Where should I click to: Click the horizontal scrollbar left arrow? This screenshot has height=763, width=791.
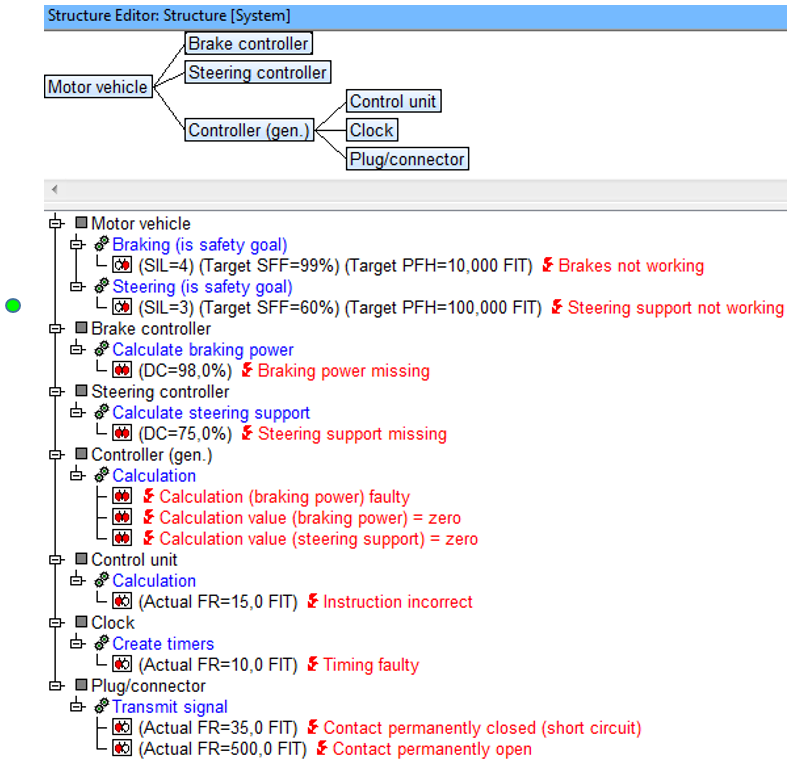point(54,189)
